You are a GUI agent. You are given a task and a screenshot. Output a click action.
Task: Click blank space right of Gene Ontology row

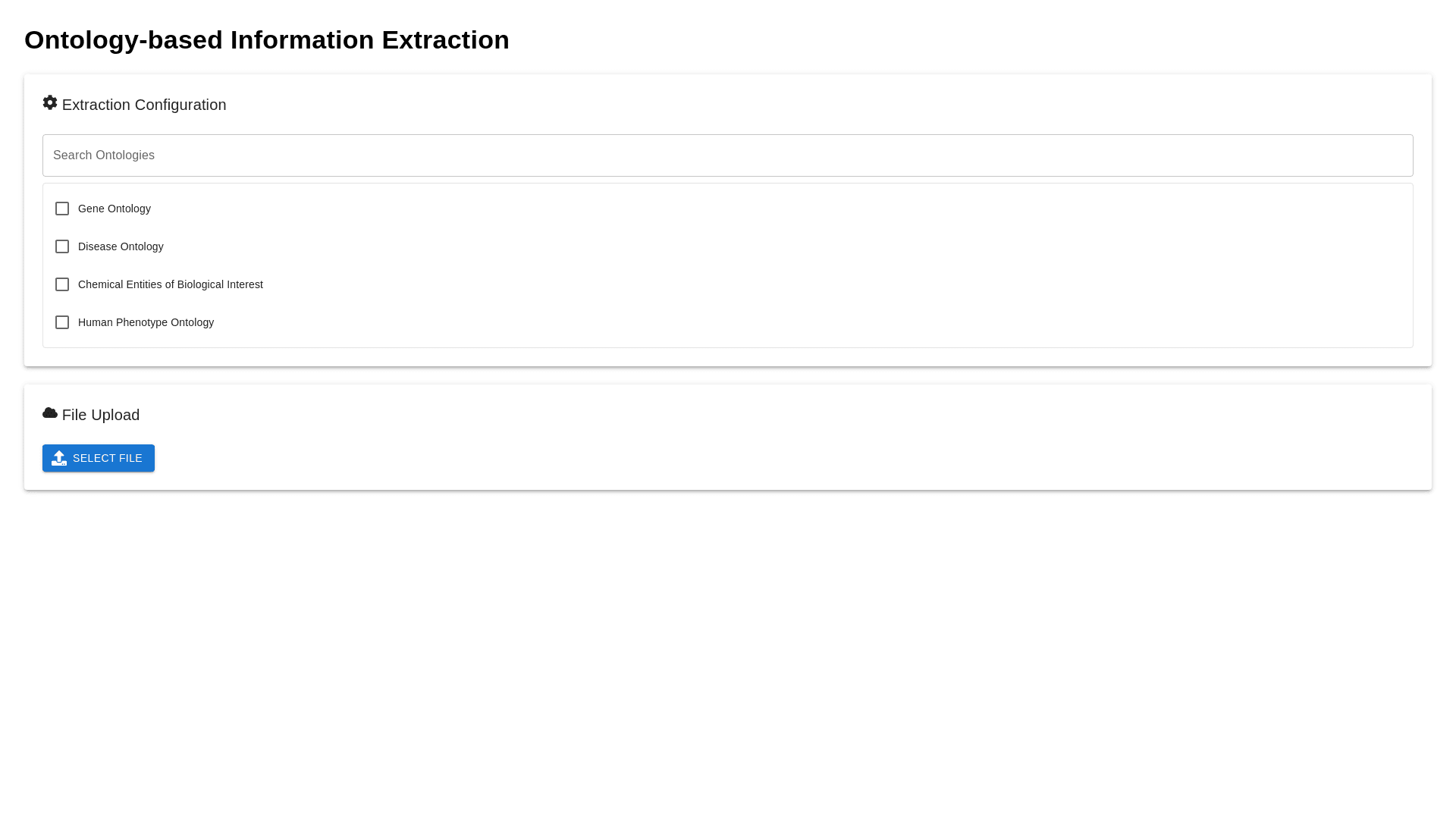[758, 209]
